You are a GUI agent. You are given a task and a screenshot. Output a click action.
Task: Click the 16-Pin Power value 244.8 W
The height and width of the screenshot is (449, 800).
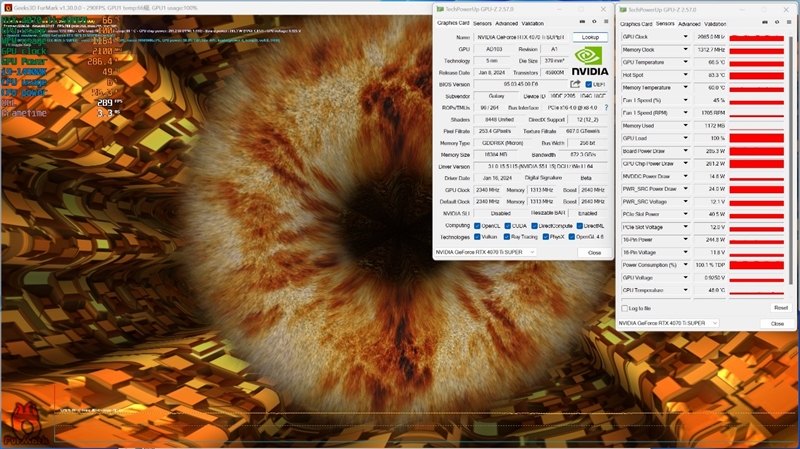point(710,239)
